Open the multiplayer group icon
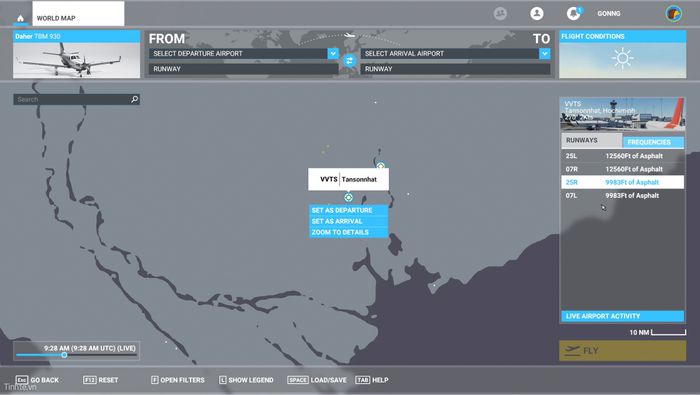 click(x=500, y=13)
